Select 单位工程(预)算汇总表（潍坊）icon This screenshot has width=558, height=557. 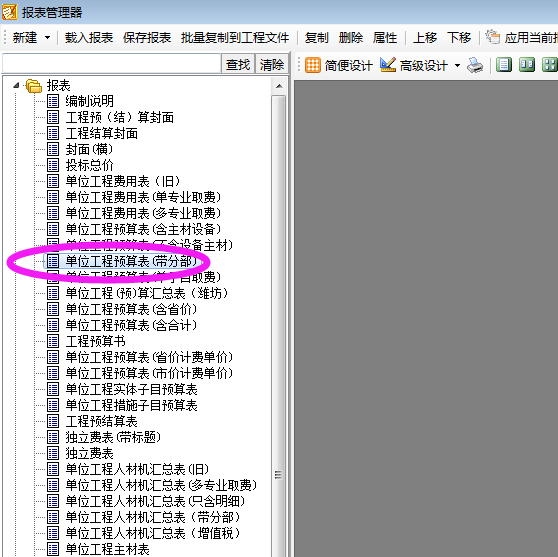[53, 293]
